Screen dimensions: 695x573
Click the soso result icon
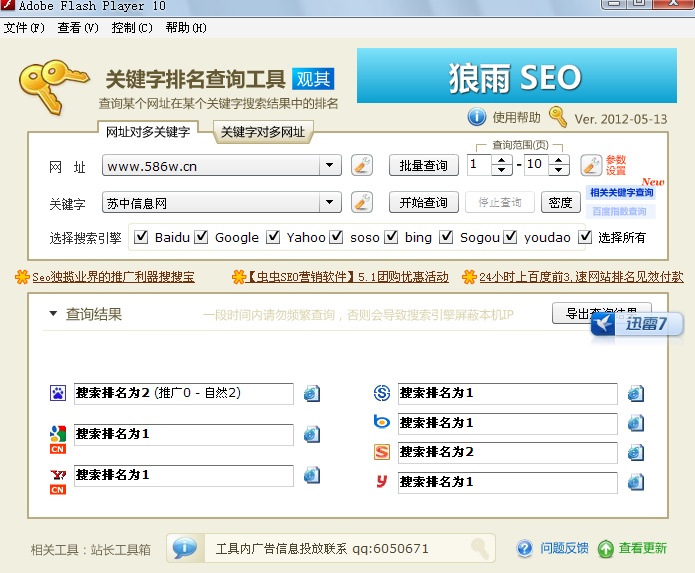coord(382,393)
